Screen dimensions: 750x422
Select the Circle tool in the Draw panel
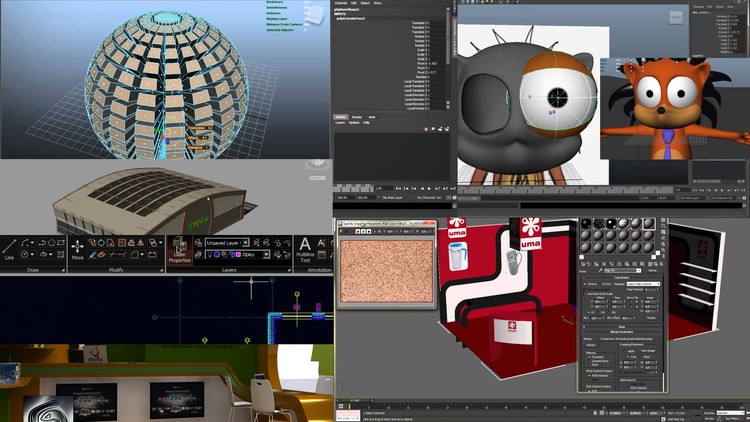click(x=25, y=255)
